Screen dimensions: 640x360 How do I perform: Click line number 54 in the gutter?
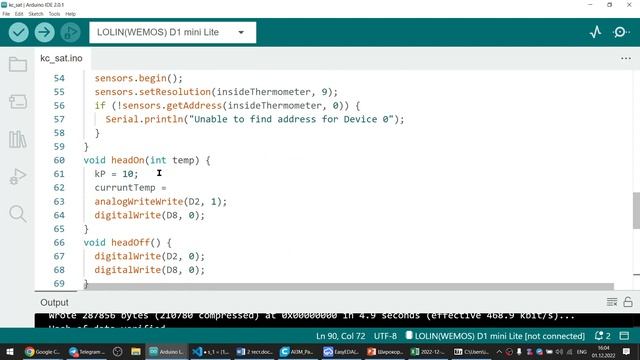59,78
